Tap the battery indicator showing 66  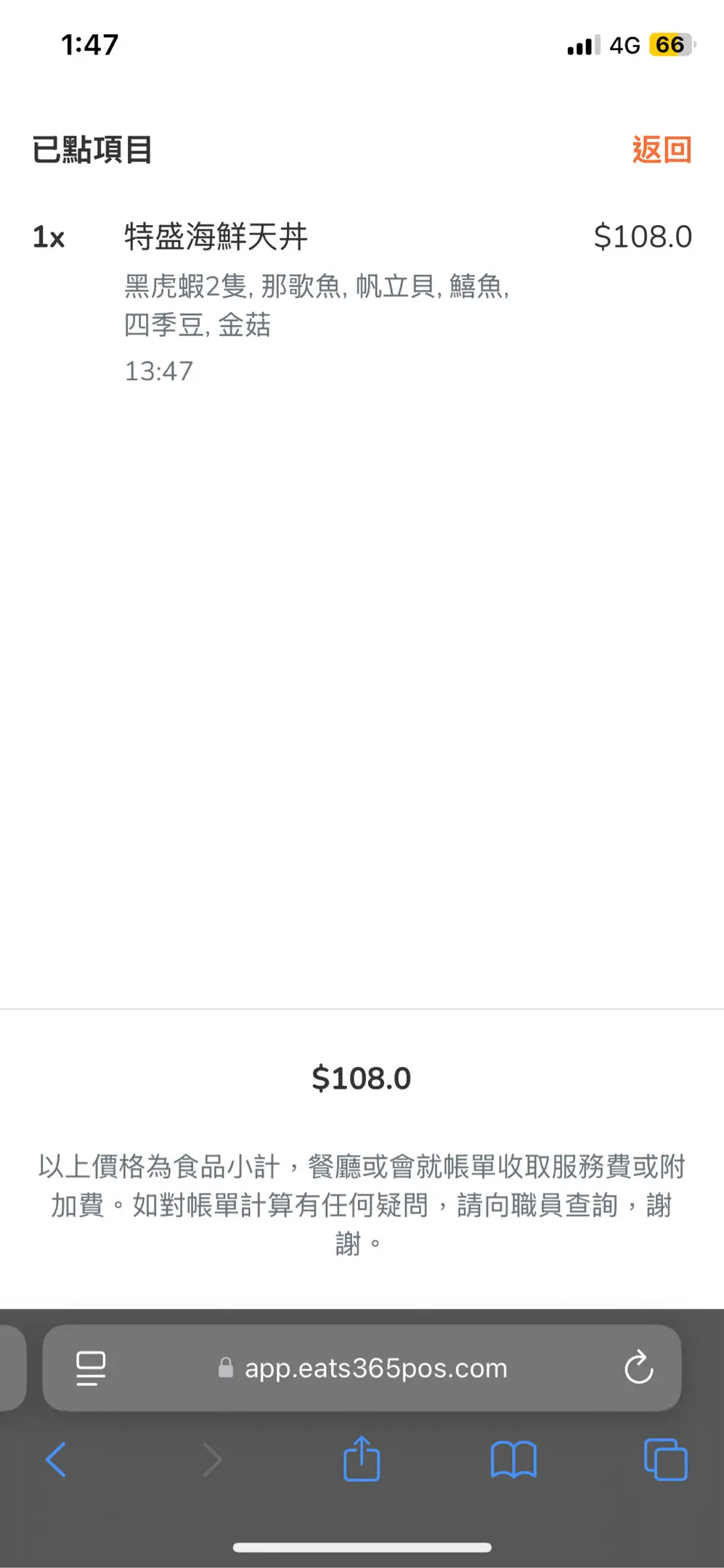point(672,45)
